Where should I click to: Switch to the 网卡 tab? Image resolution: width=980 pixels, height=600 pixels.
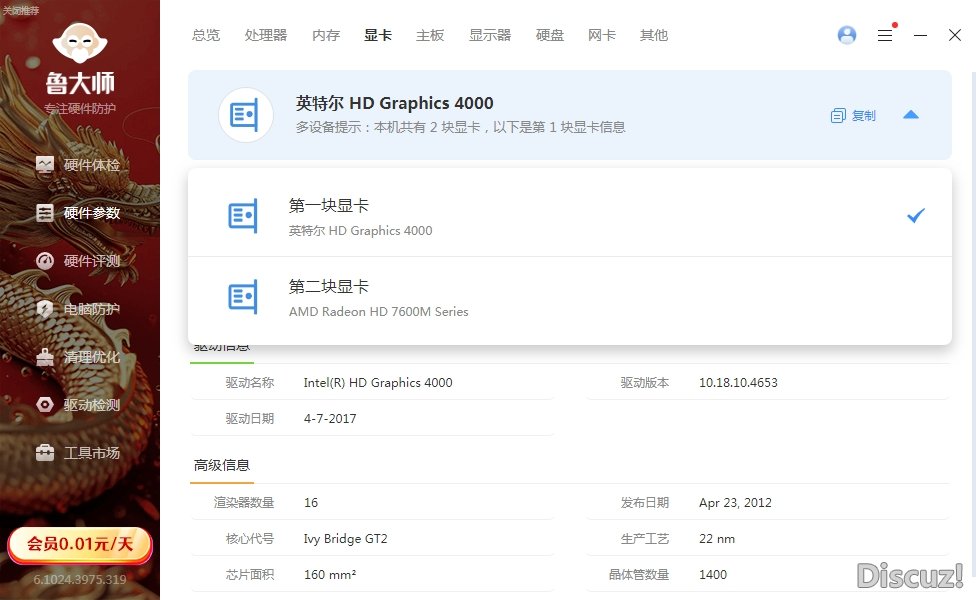point(602,35)
